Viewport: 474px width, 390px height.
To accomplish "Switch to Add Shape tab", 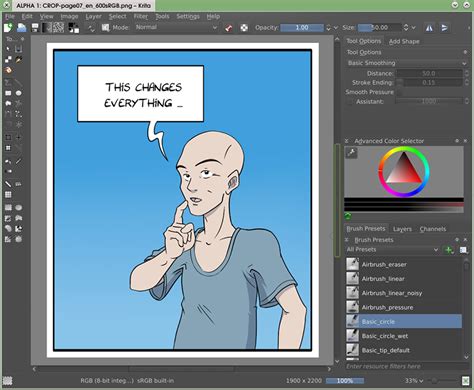I will (x=404, y=41).
